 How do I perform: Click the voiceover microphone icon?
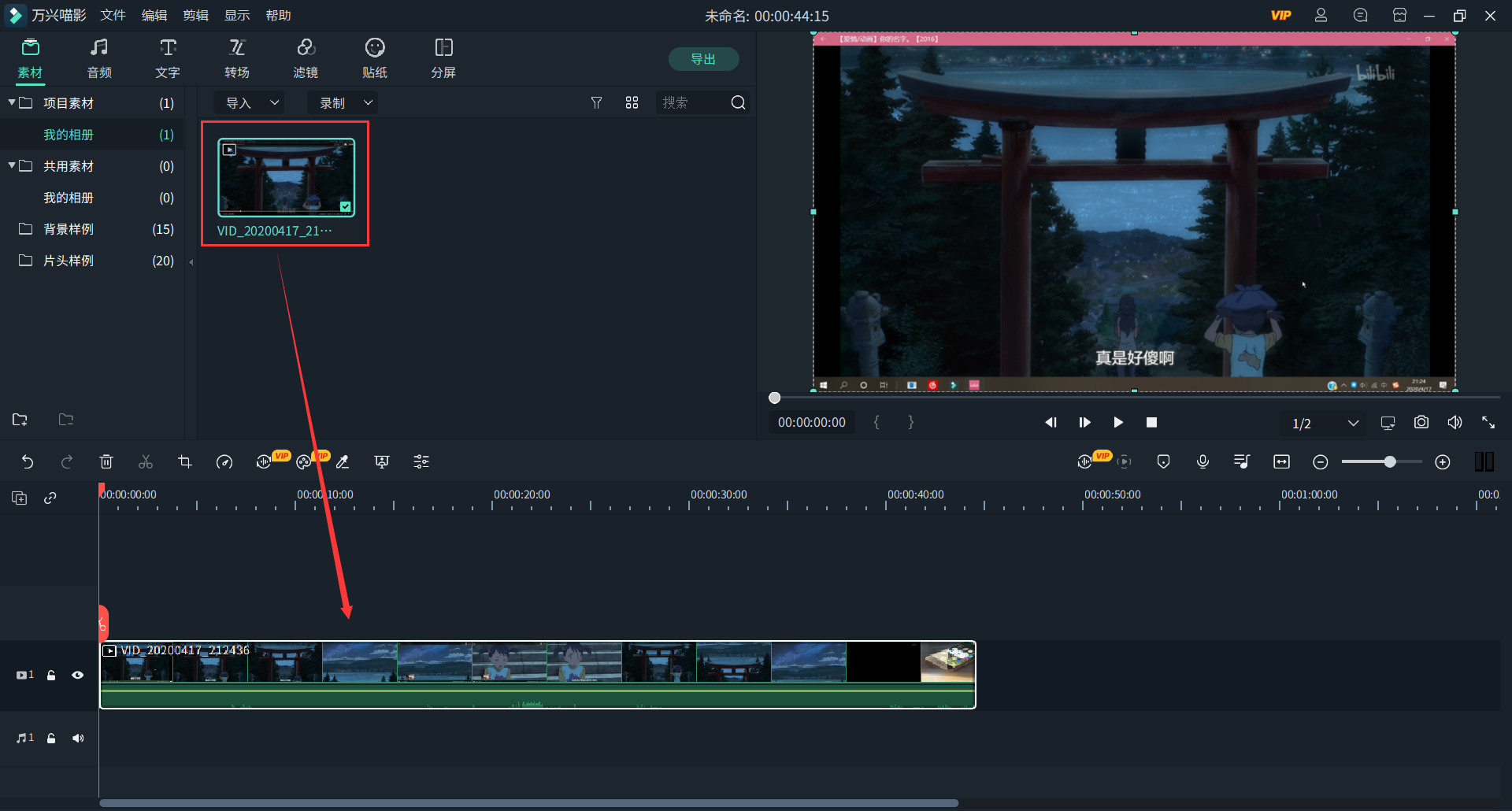click(1203, 462)
